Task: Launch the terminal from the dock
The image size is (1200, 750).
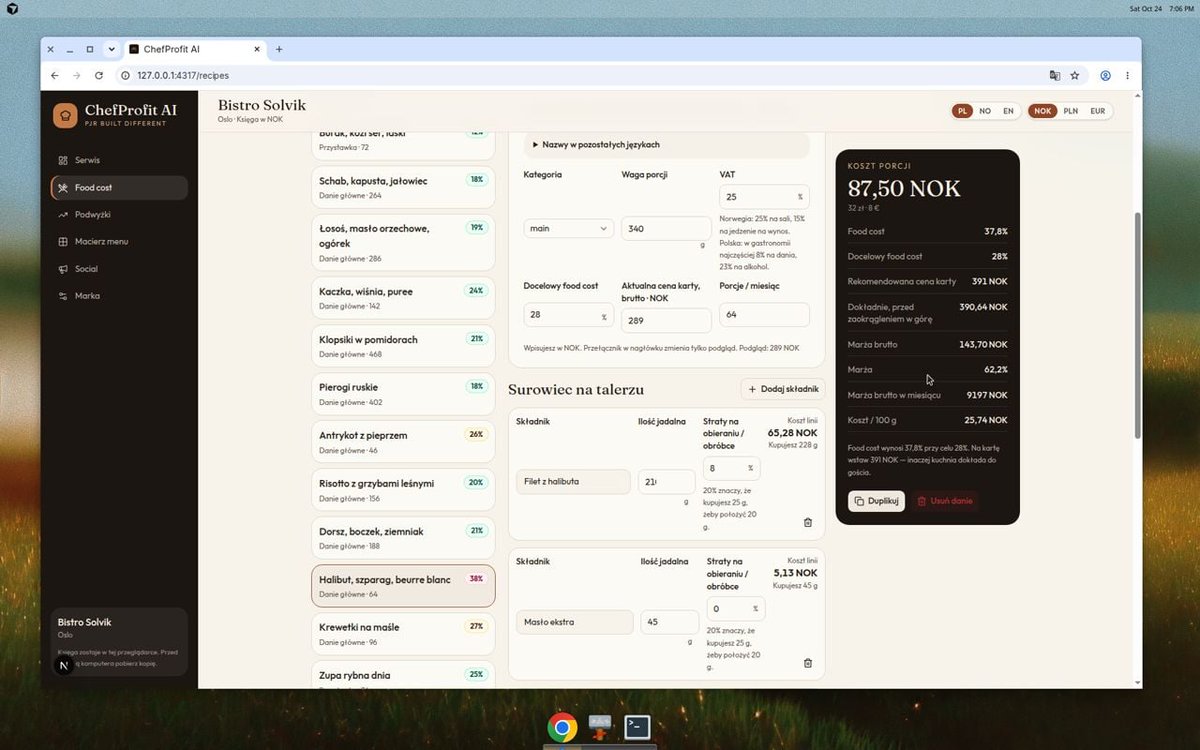Action: click(x=638, y=727)
